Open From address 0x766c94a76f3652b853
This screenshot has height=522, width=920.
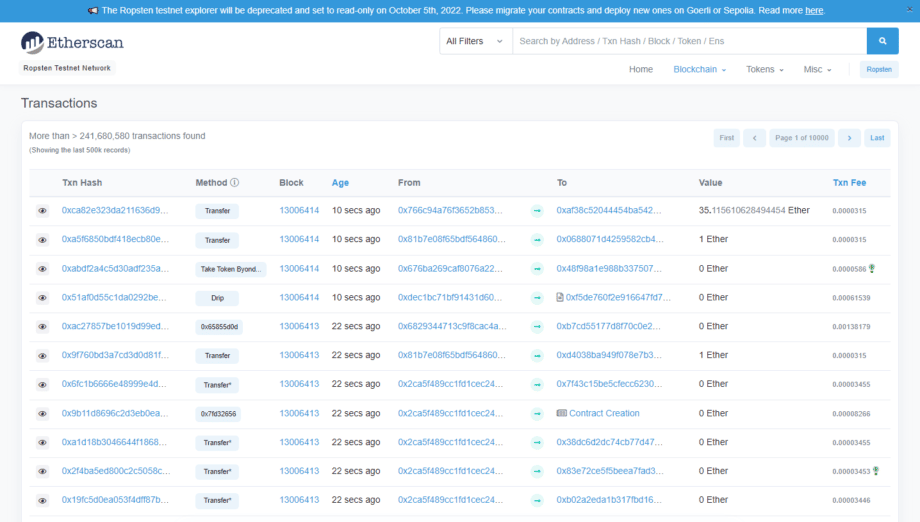(x=450, y=210)
